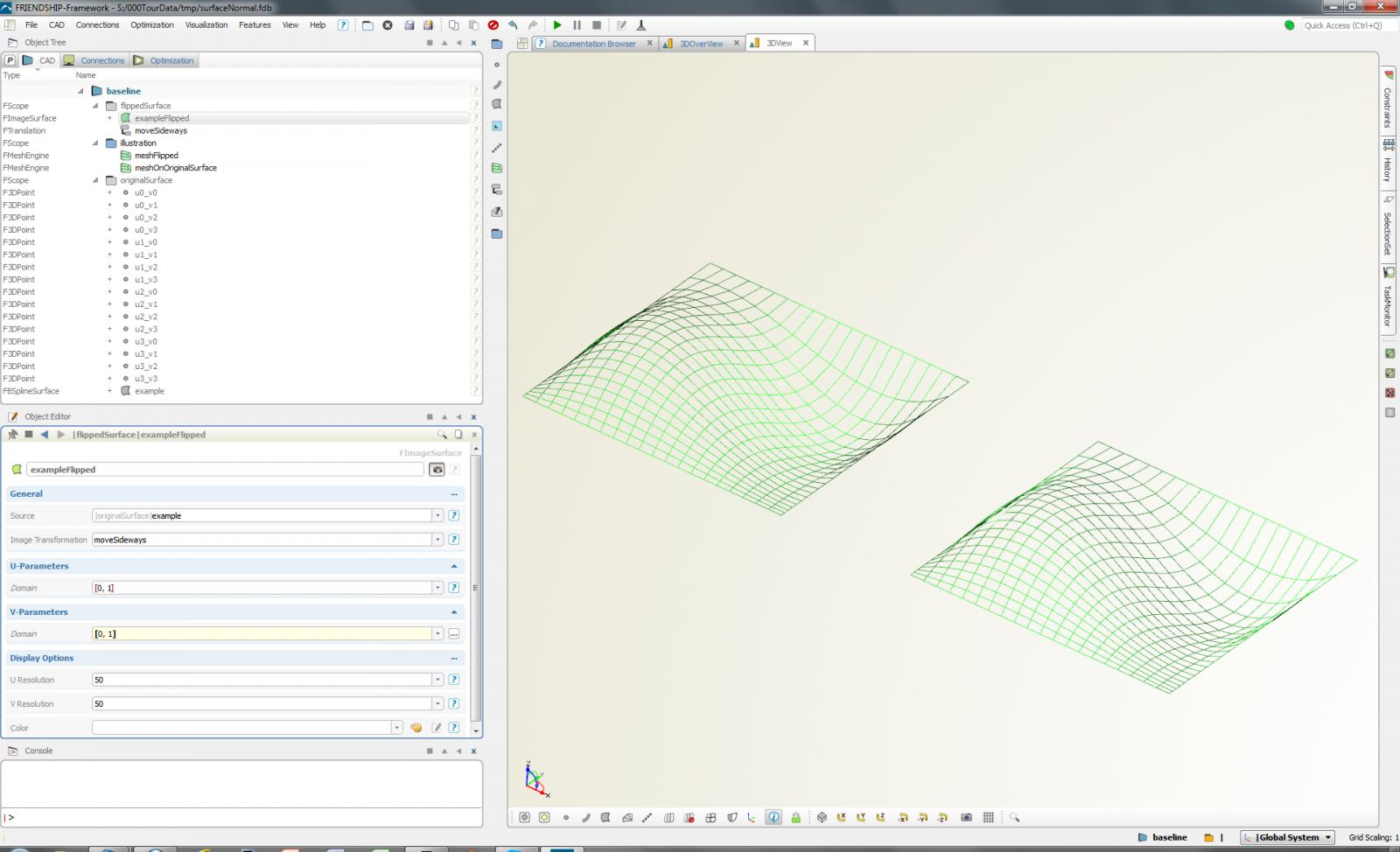Toggle the coordinate axes display icon
The width and height of the screenshot is (1400, 852).
751,817
